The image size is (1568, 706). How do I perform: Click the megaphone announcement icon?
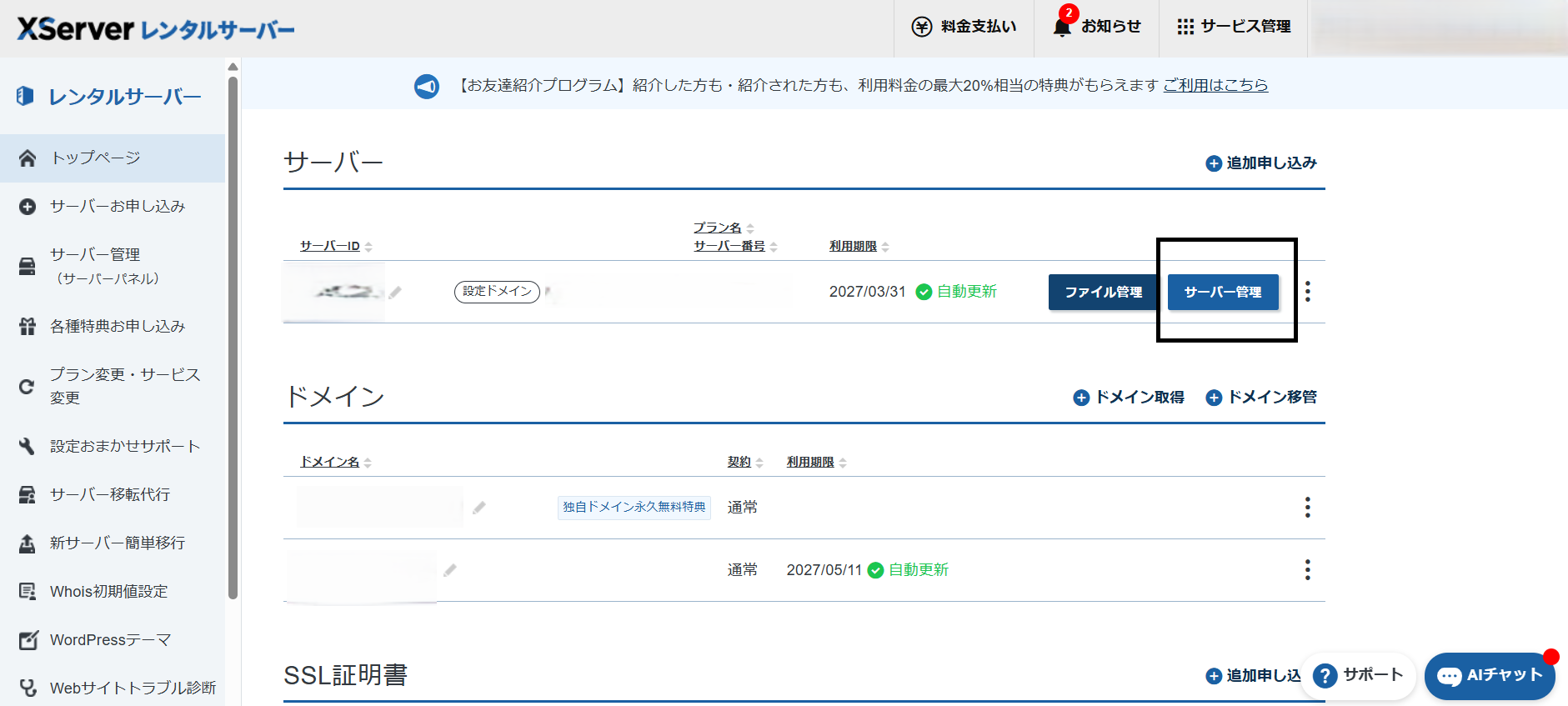(427, 86)
